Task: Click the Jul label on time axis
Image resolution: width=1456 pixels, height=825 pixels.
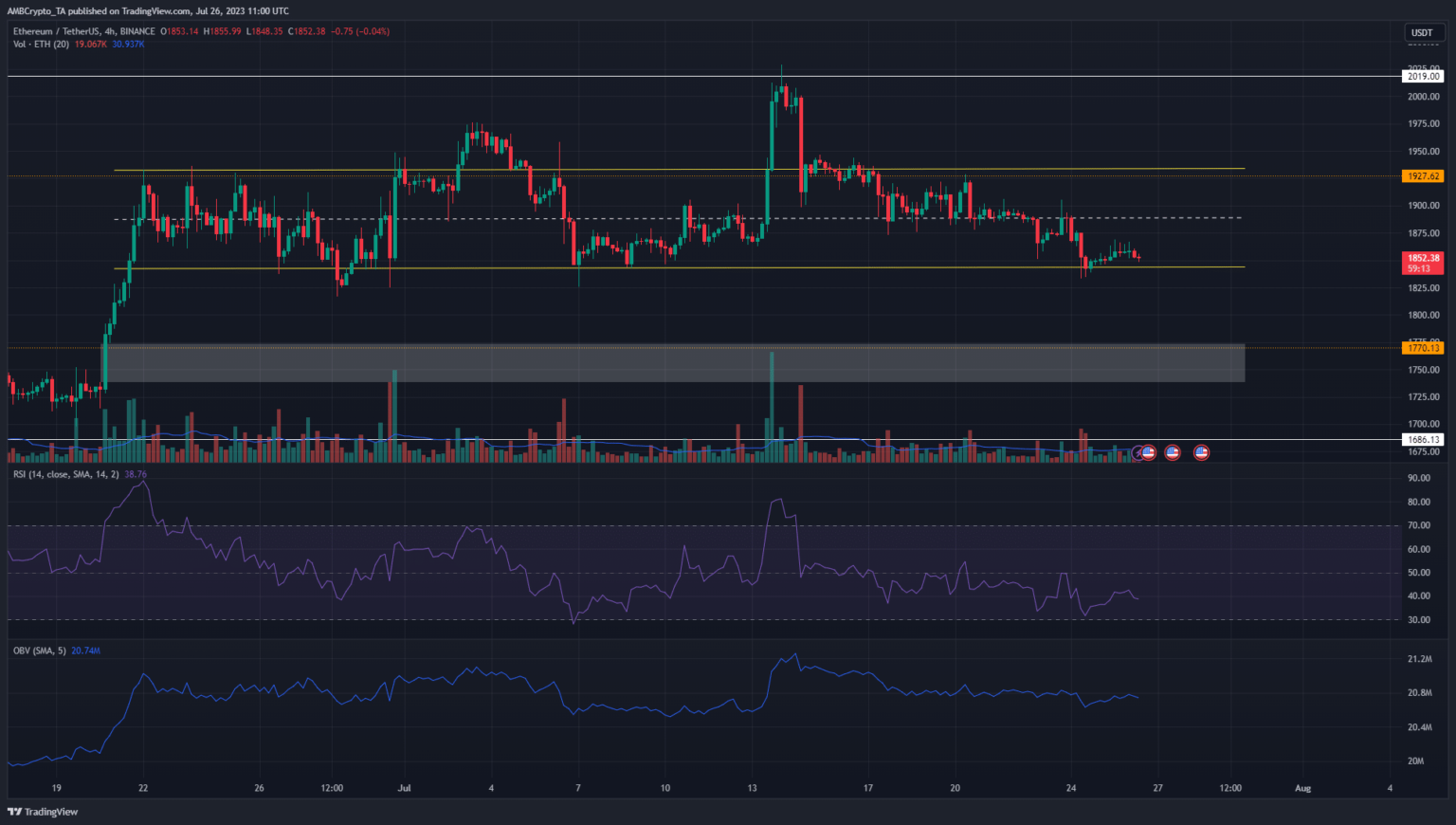Action: click(x=405, y=788)
